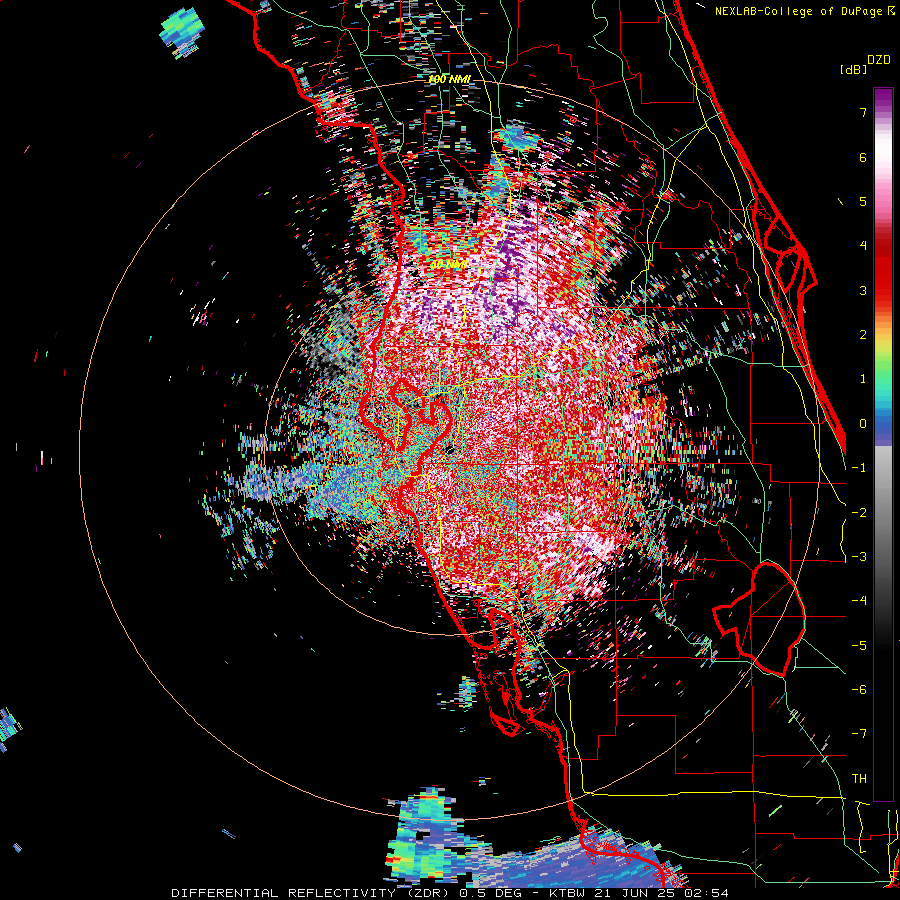The image size is (900, 900).
Task: Click the TH threshold label on scale
Action: [x=859, y=779]
